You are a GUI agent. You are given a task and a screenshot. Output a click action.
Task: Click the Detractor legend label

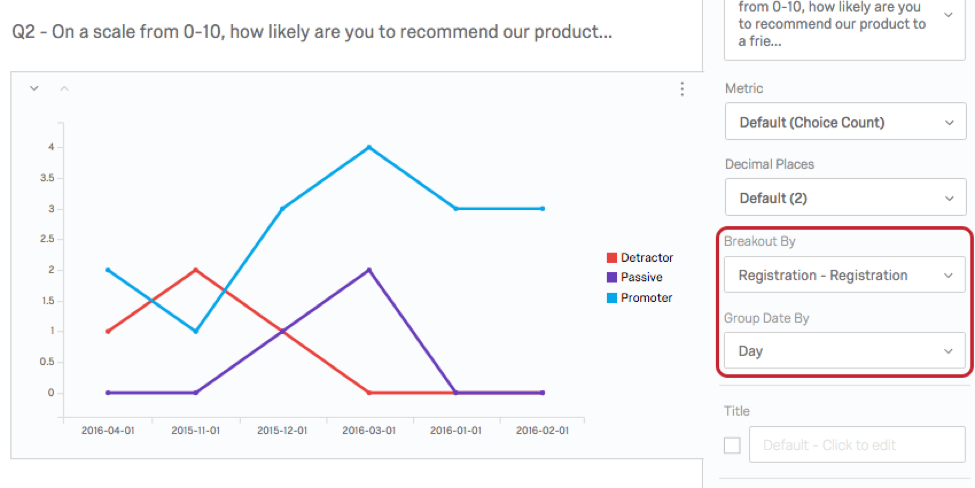(x=646, y=258)
